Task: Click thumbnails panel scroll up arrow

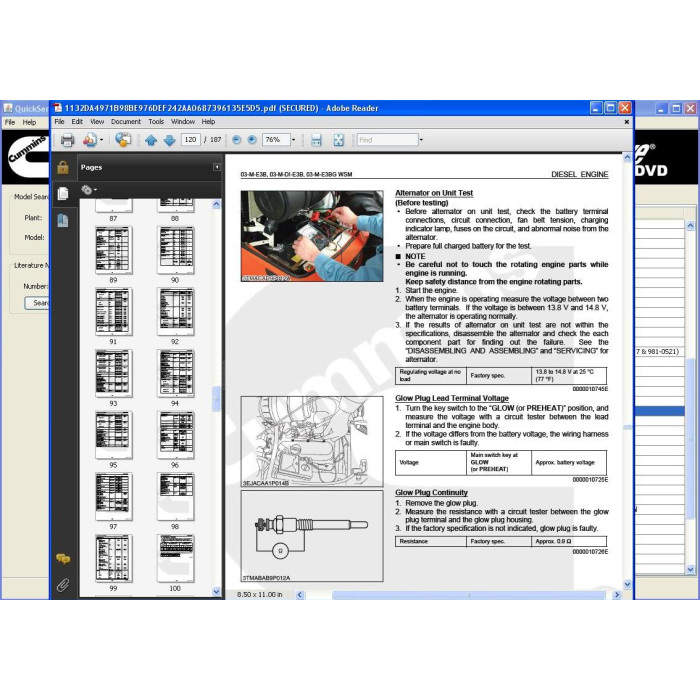Action: (x=217, y=204)
